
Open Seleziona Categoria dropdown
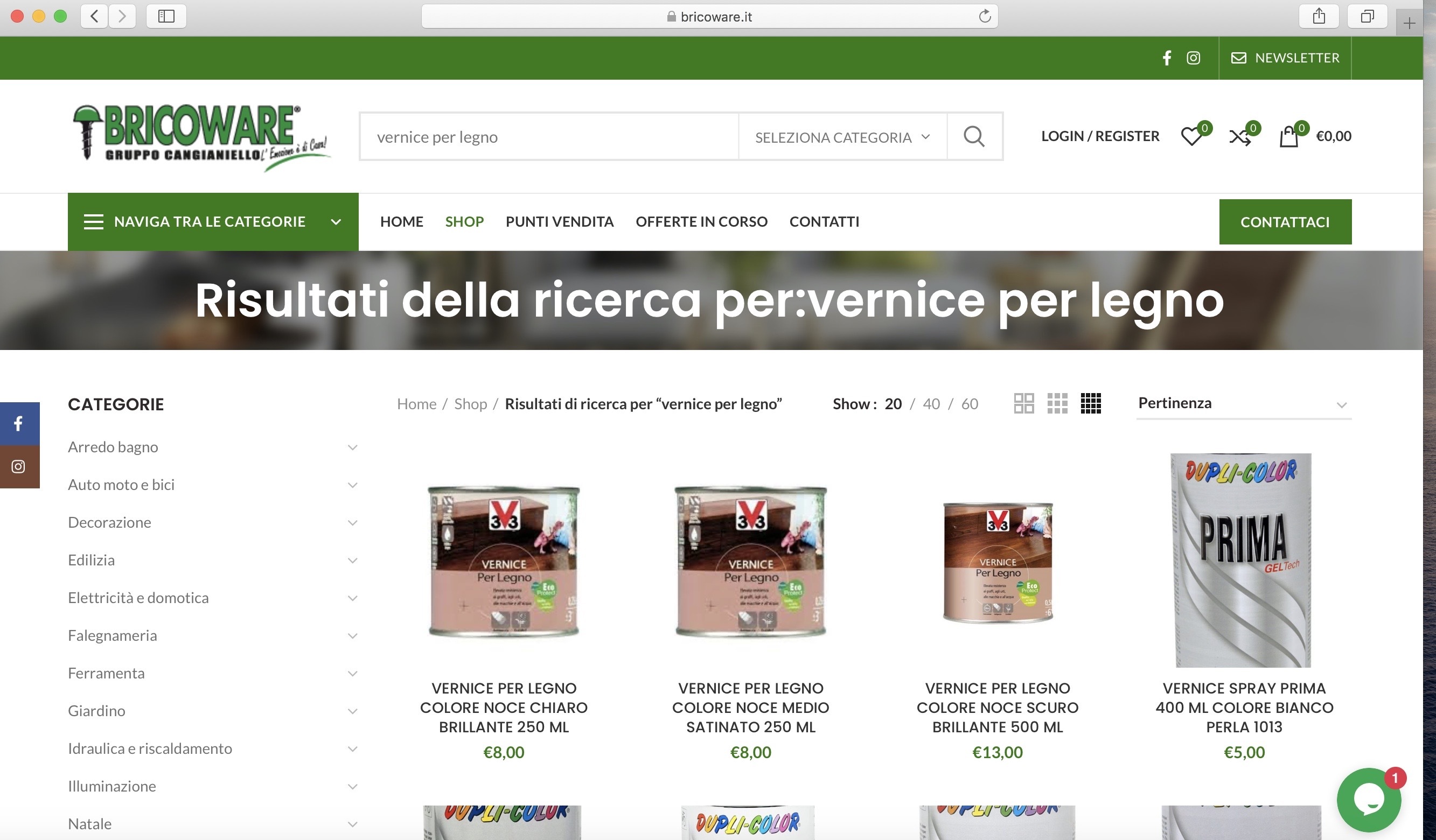point(842,137)
